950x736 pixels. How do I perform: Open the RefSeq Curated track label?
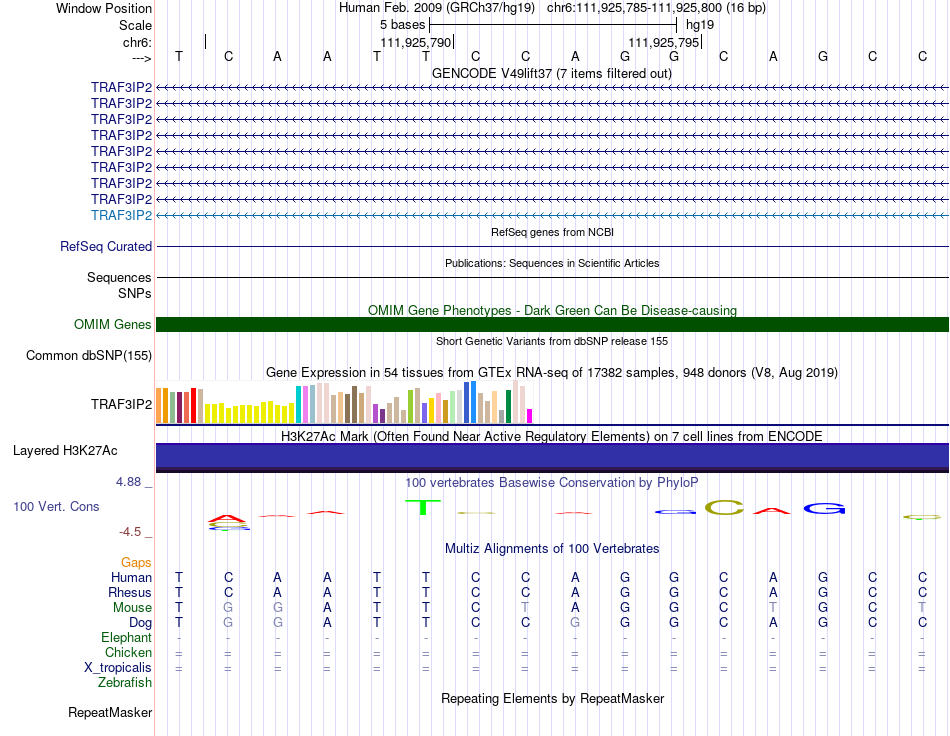tap(106, 247)
